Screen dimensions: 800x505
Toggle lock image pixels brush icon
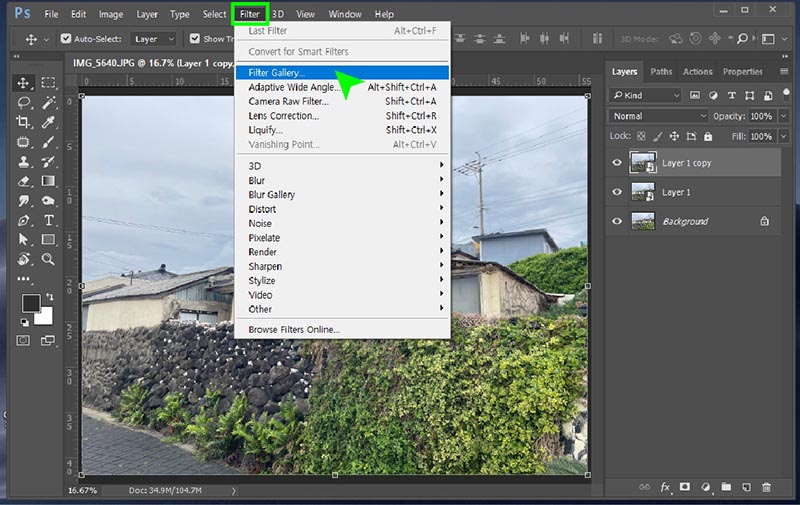tap(658, 136)
